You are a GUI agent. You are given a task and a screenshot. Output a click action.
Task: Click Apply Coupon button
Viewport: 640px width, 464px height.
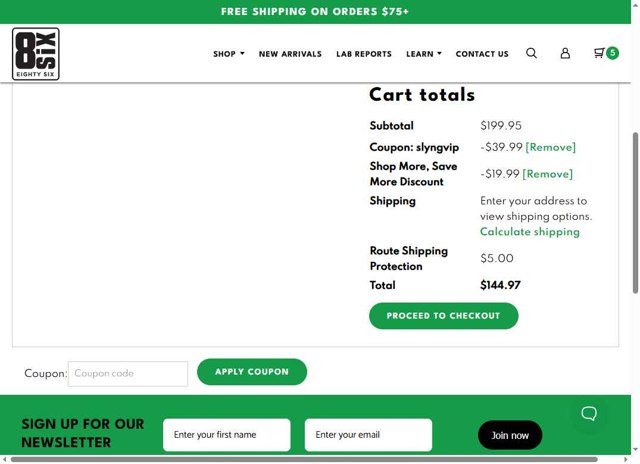click(252, 372)
